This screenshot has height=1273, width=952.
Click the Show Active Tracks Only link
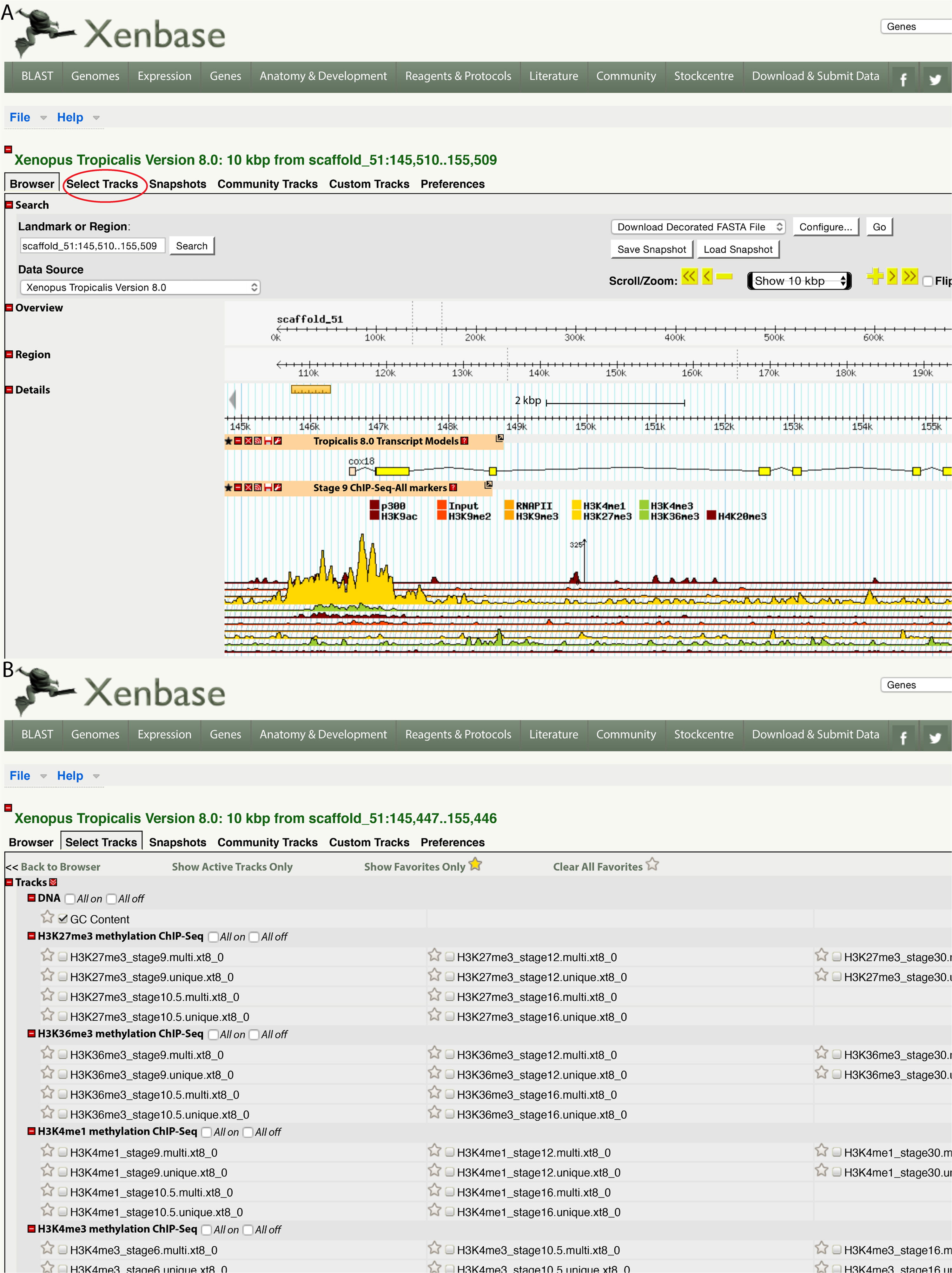click(x=232, y=867)
